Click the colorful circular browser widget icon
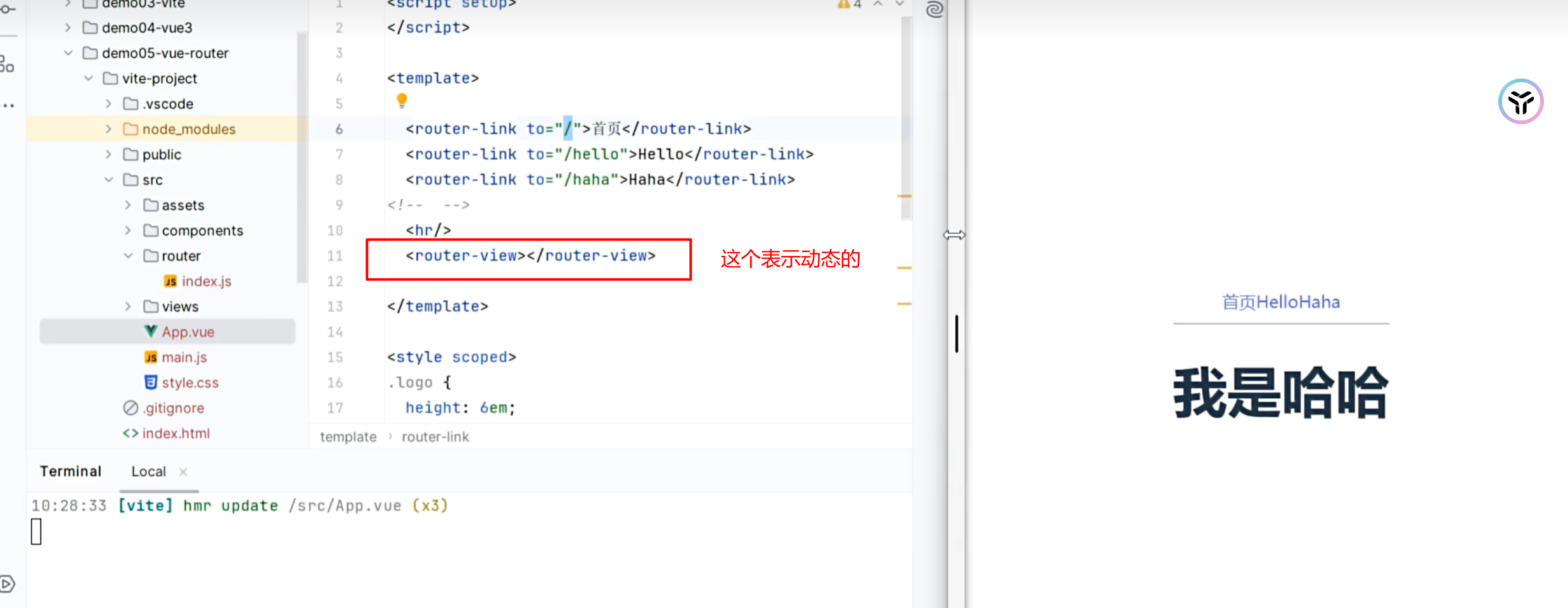The image size is (1568, 608). coord(1520,101)
